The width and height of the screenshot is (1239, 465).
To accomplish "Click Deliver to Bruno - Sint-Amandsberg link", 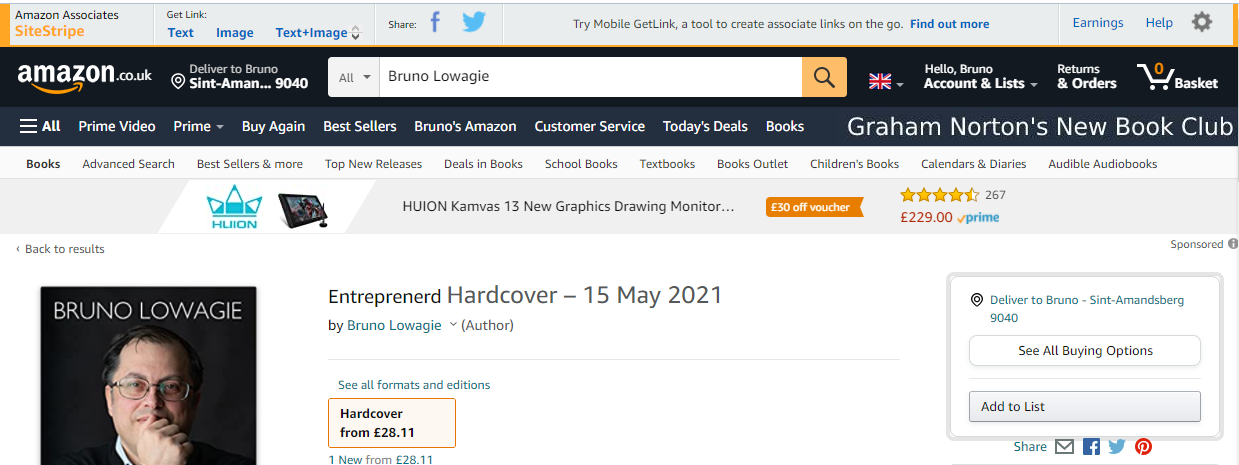I will (1087, 309).
